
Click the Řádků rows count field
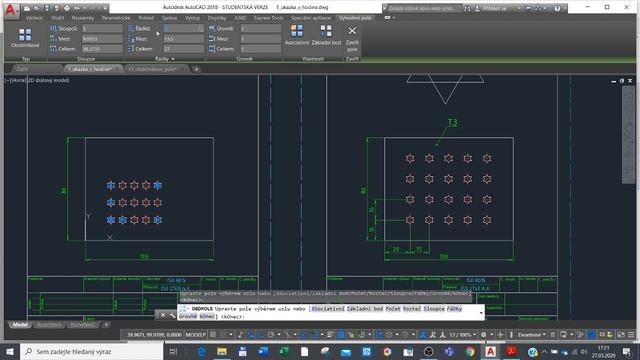click(183, 29)
